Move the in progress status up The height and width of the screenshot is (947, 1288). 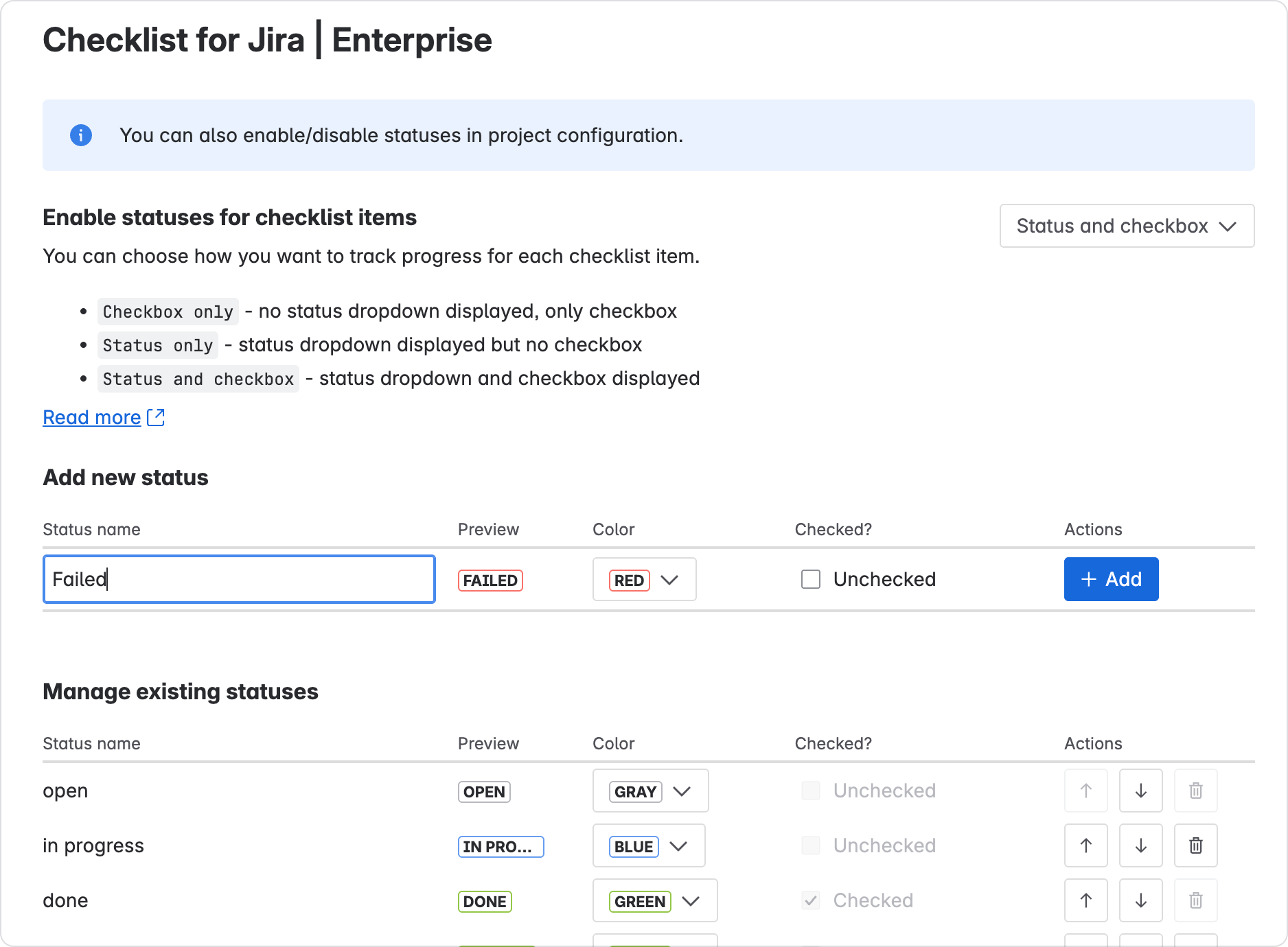[x=1086, y=845]
